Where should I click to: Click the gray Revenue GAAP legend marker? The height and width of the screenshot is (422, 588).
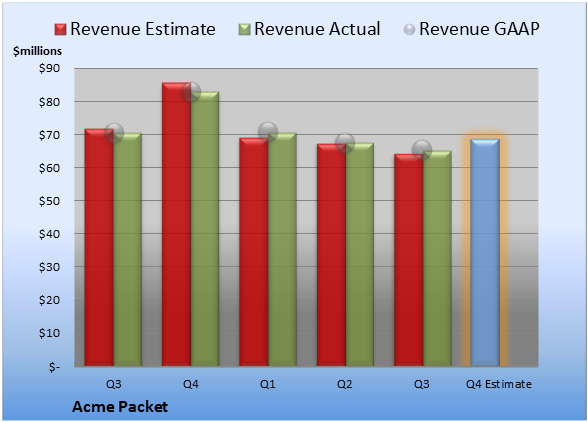click(x=410, y=30)
